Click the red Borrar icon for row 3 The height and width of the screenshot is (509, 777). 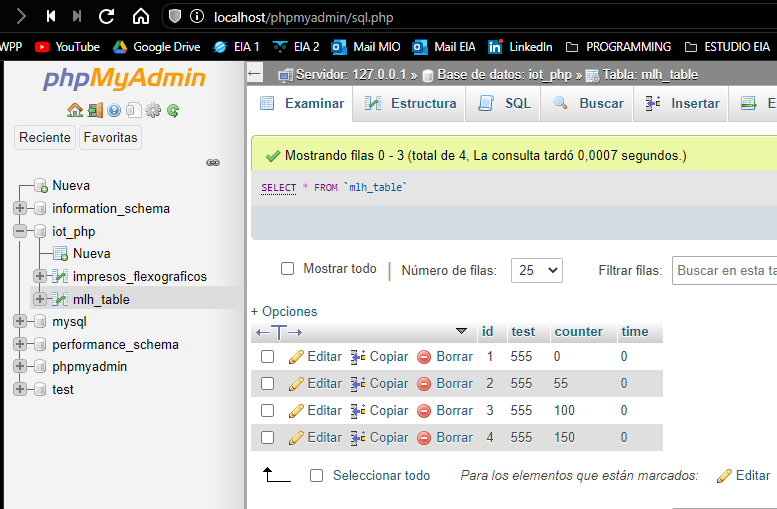tap(424, 411)
